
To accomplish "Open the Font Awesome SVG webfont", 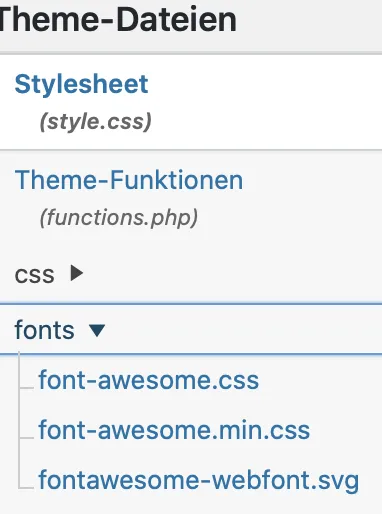I will click(199, 481).
